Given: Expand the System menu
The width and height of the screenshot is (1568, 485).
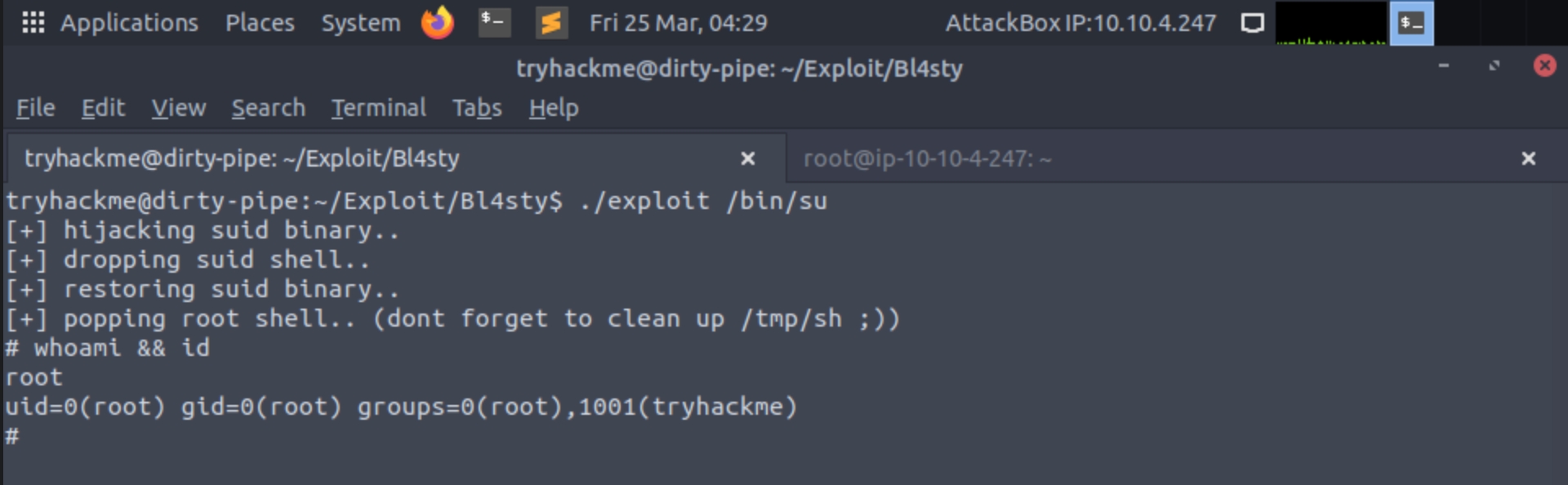Looking at the screenshot, I should point(361,23).
